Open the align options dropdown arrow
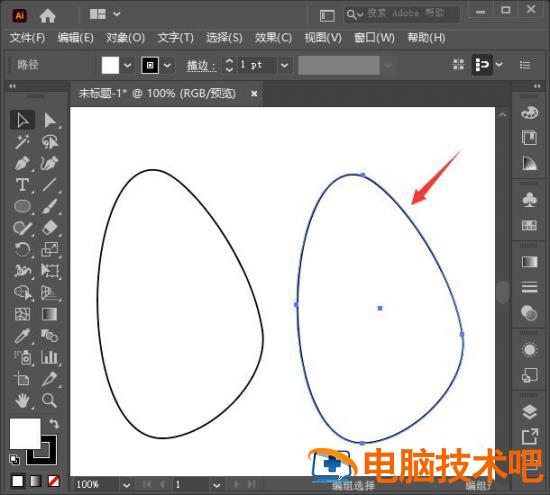 click(499, 65)
